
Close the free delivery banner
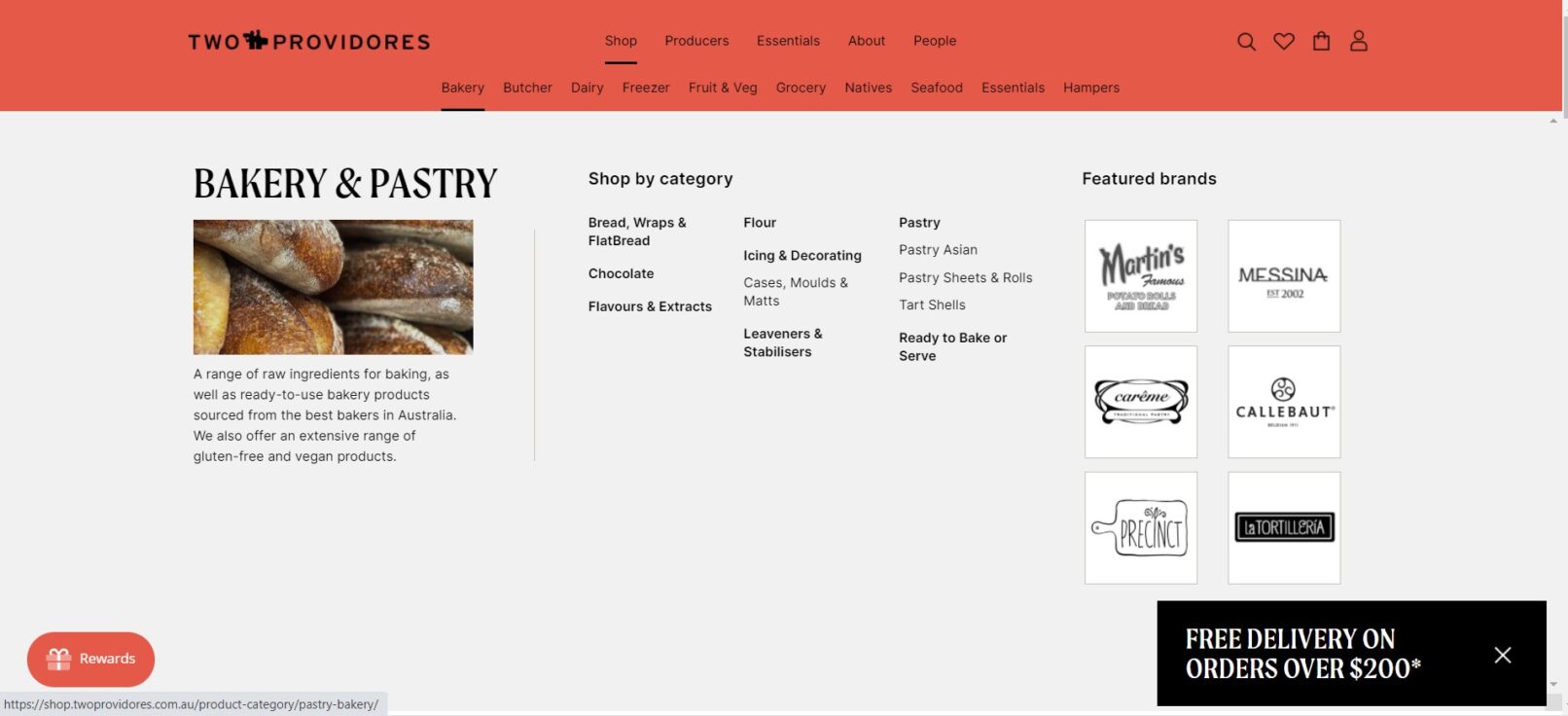(x=1502, y=655)
